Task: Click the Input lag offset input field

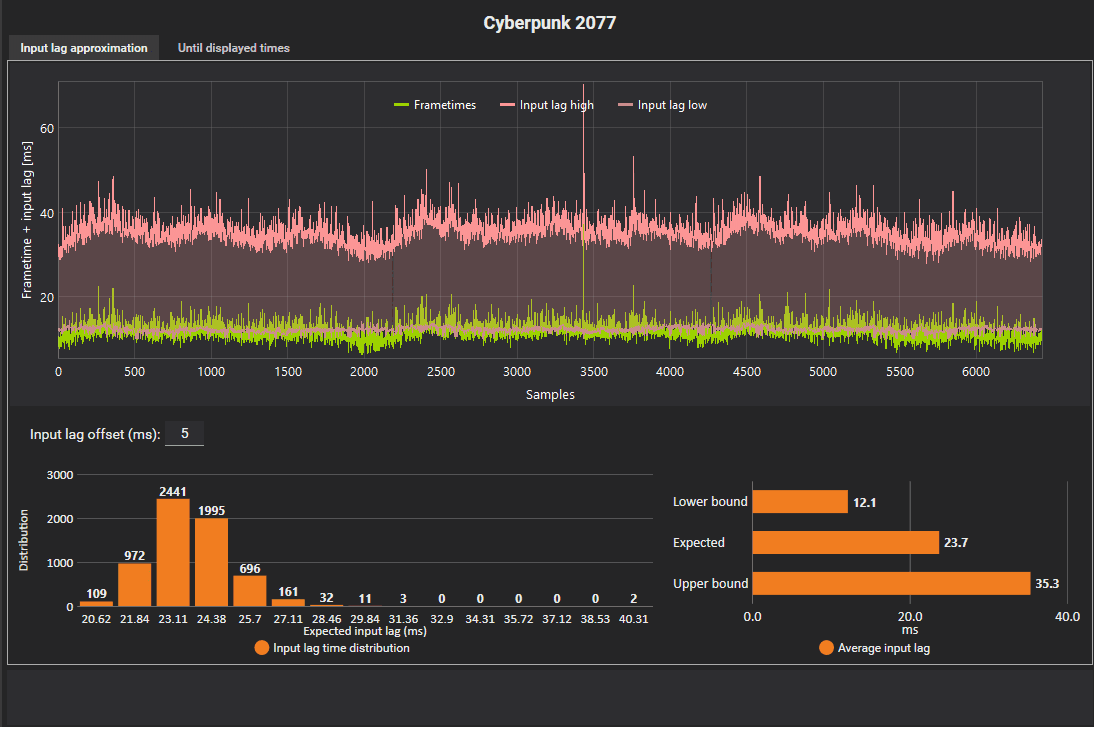Action: click(184, 433)
